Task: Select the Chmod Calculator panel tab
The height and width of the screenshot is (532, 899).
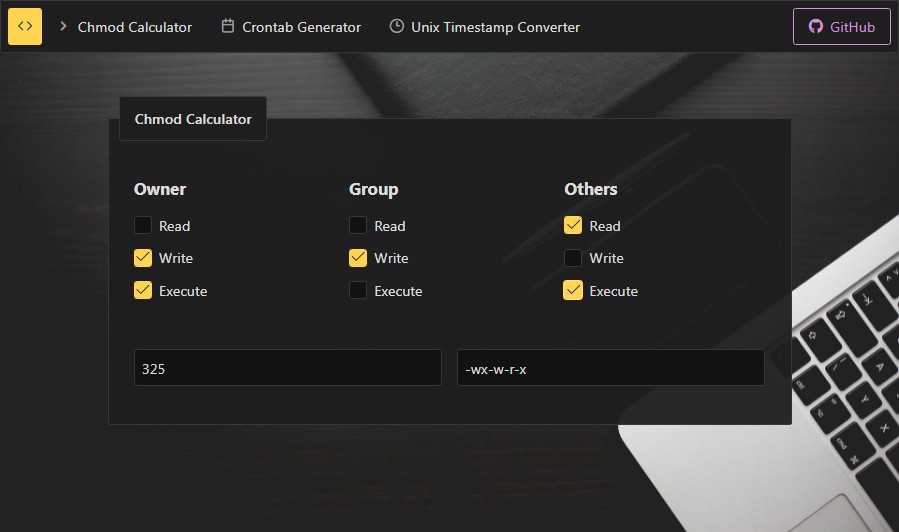Action: click(193, 119)
